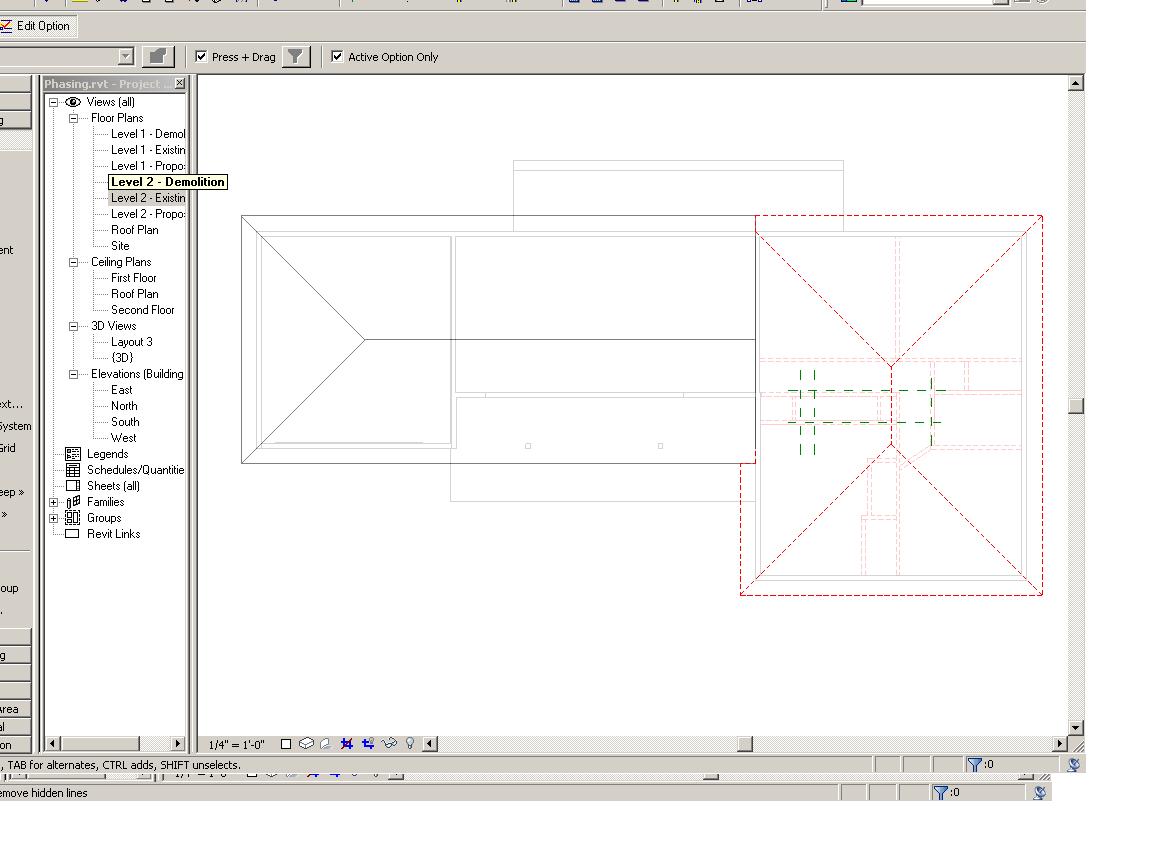The height and width of the screenshot is (864, 1152).
Task: Collapse the Floor Plans tree node
Action: click(x=73, y=118)
